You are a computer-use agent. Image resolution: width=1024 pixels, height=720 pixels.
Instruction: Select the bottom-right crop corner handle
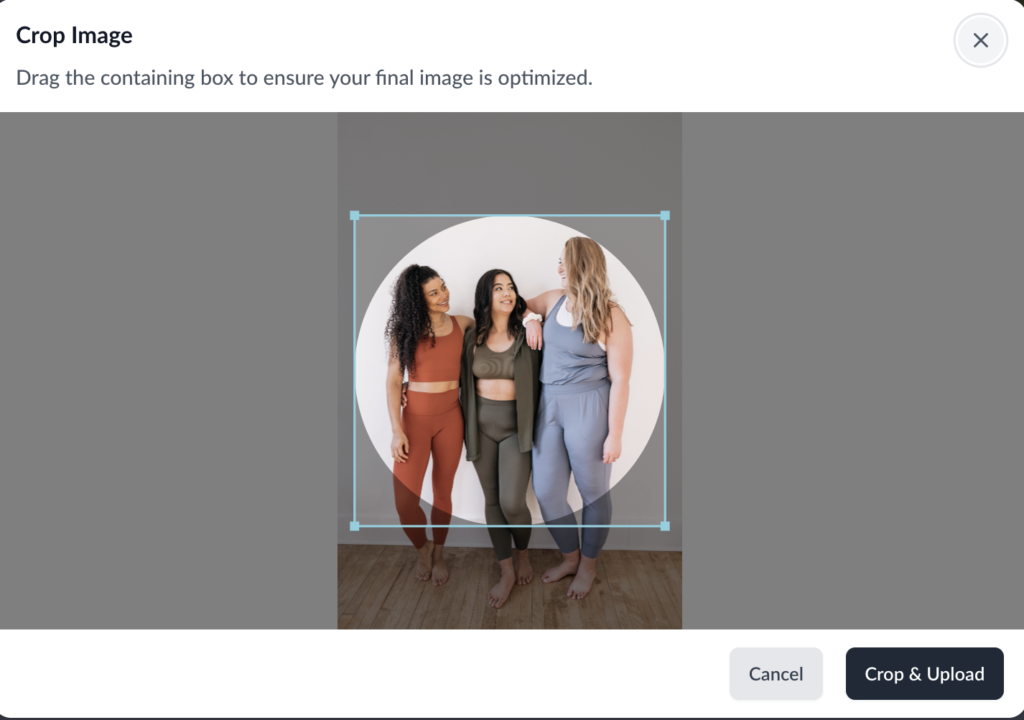pos(665,526)
